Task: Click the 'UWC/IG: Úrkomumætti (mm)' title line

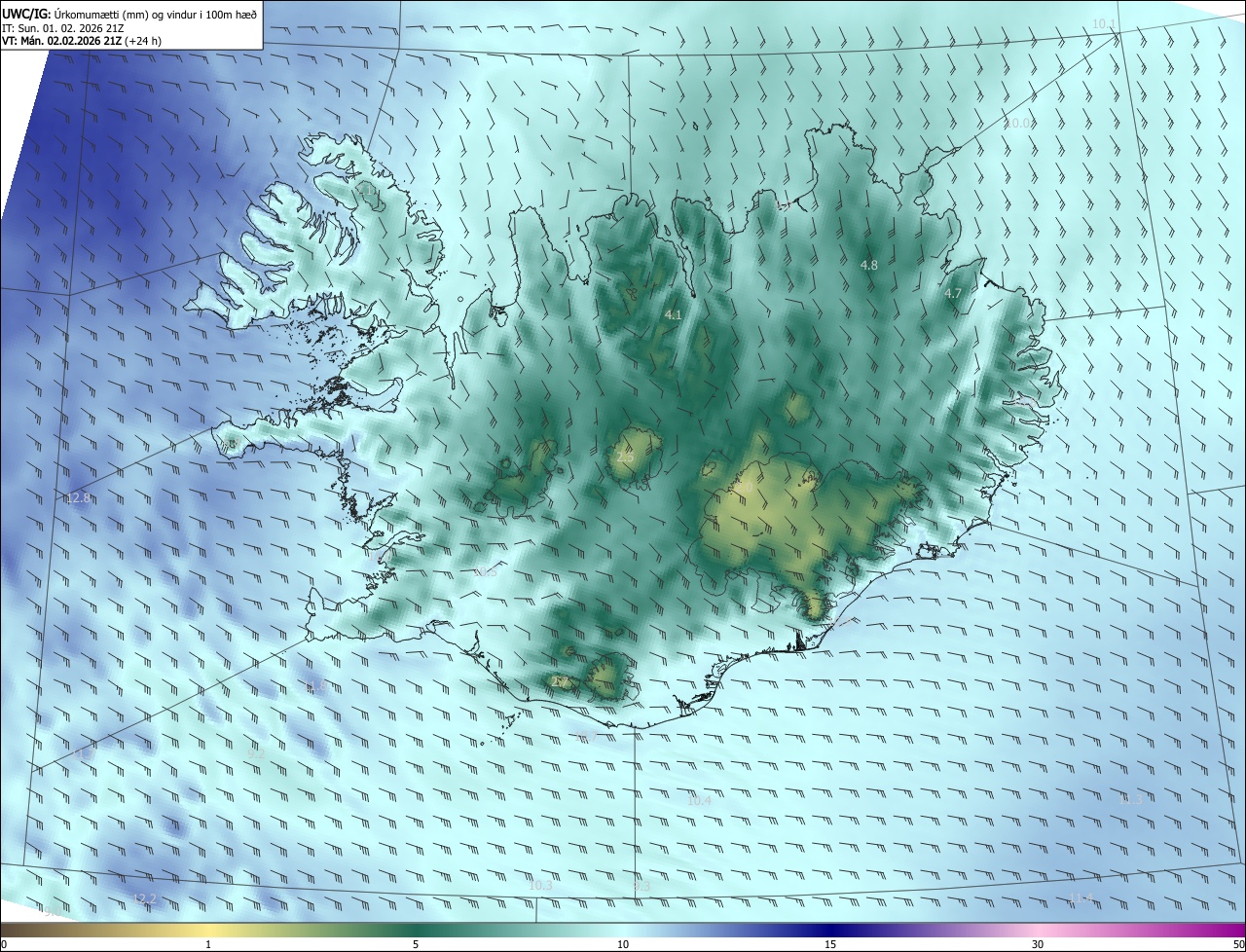Action: pos(129,14)
